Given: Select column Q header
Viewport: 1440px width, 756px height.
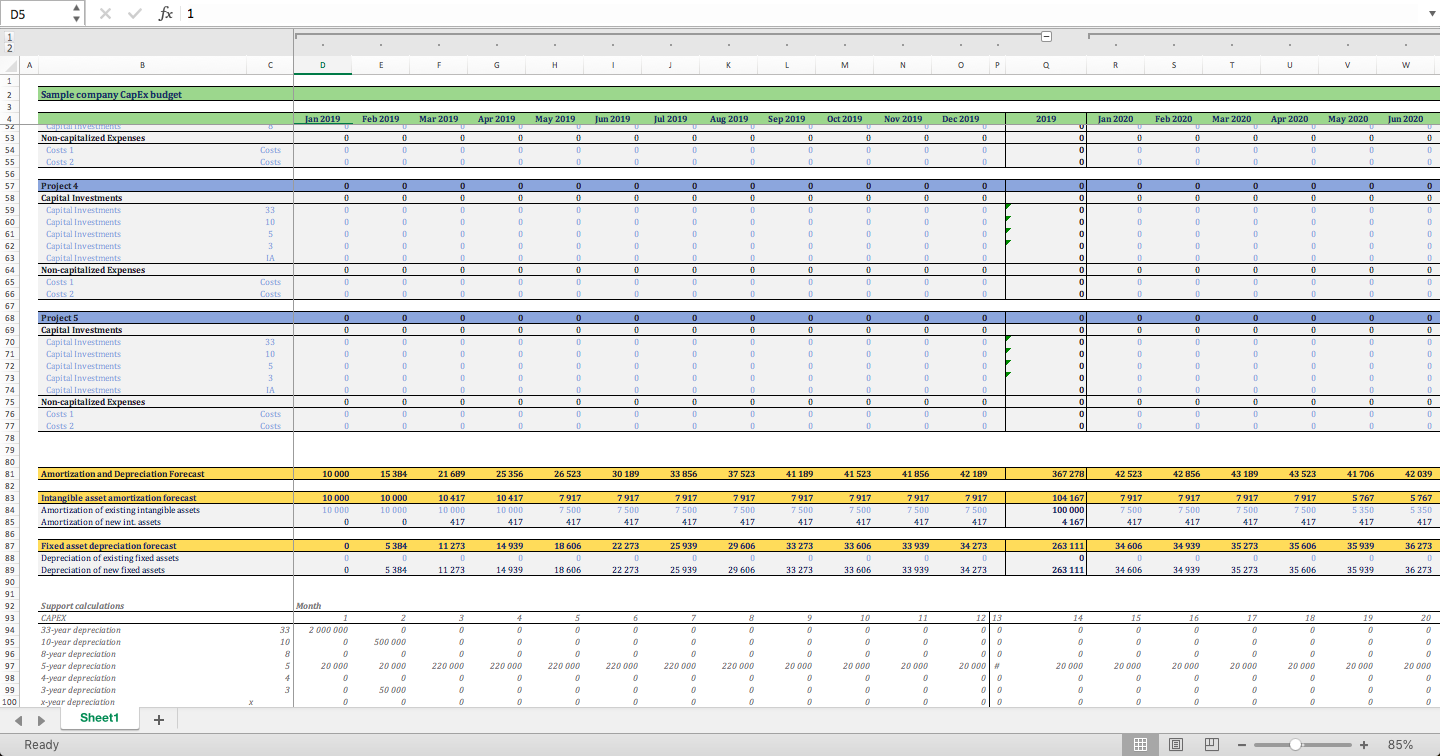Looking at the screenshot, I should click(1046, 65).
